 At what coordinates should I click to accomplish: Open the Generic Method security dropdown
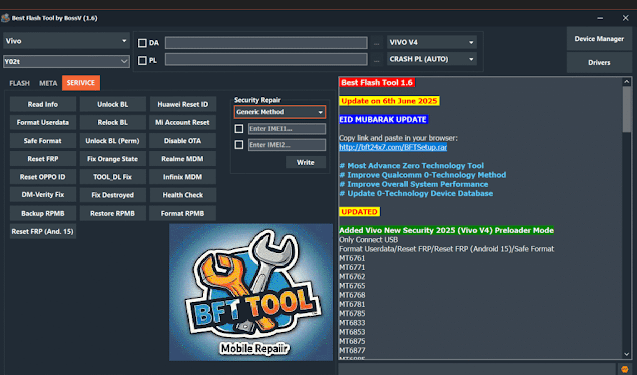coord(280,112)
